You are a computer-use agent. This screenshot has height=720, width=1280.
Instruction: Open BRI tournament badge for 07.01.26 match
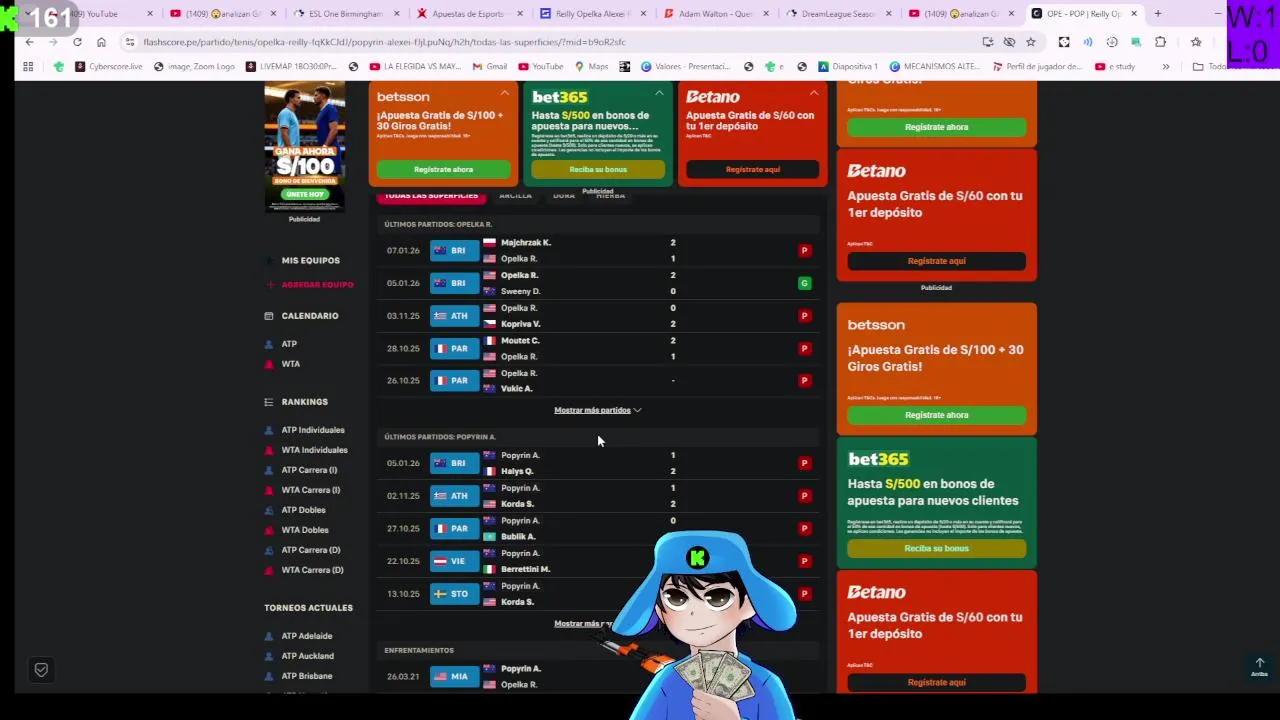[x=455, y=251]
